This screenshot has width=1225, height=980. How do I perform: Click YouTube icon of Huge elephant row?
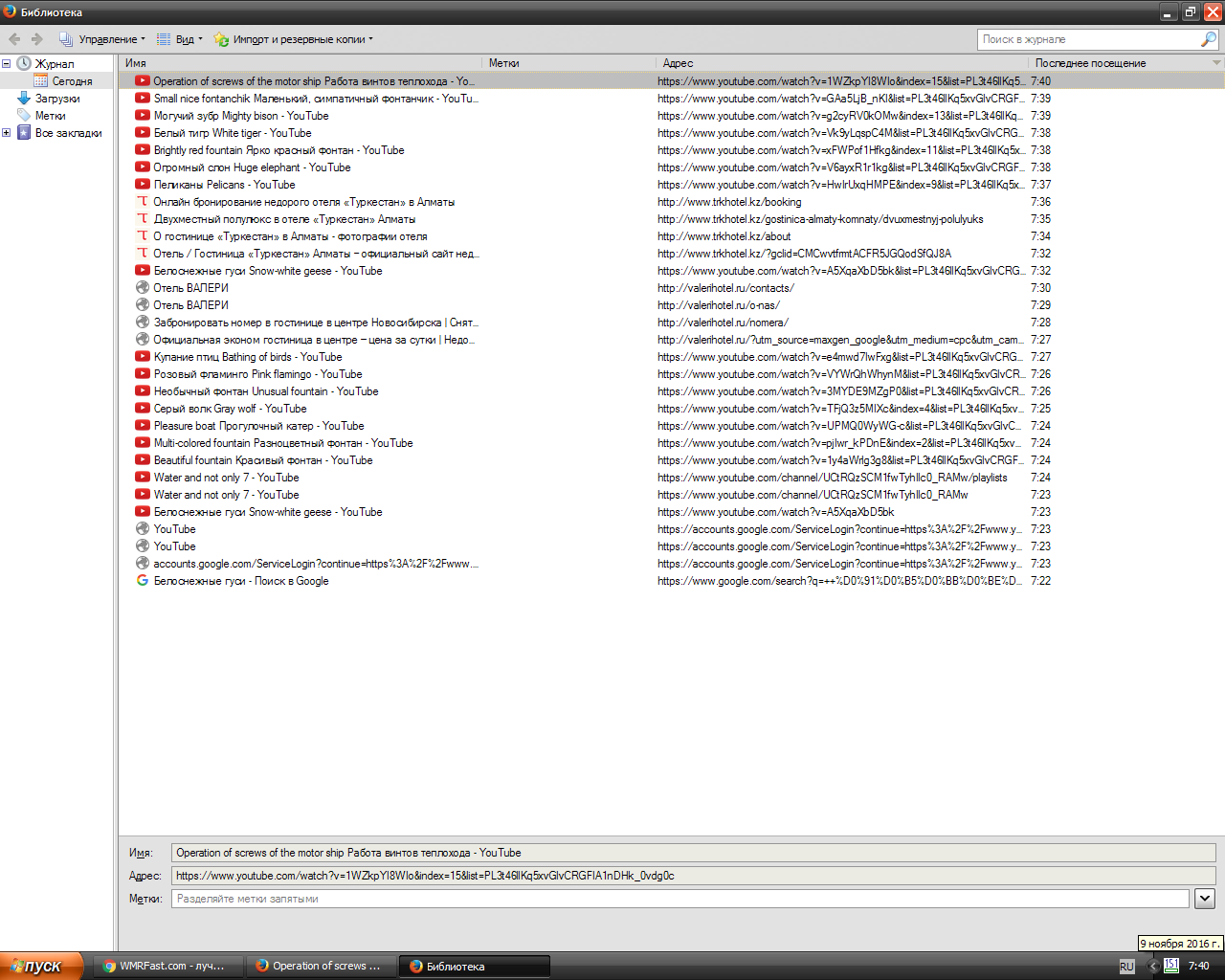143,167
